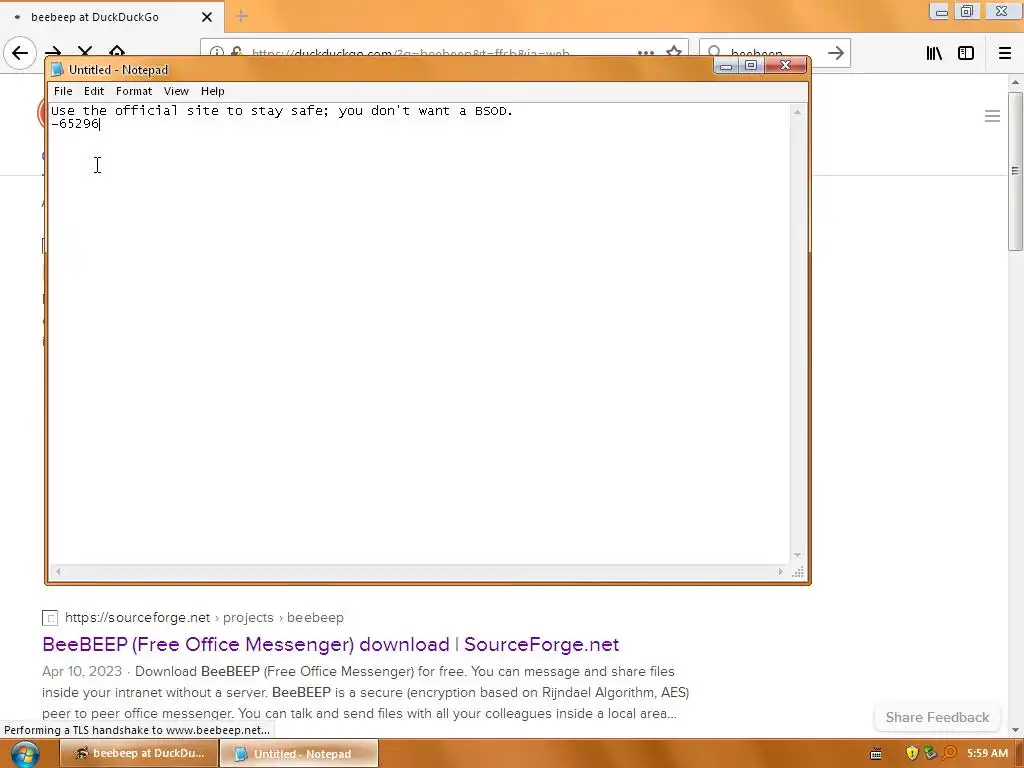
Task: Open the orange magnifier tray icon
Action: (x=950, y=754)
